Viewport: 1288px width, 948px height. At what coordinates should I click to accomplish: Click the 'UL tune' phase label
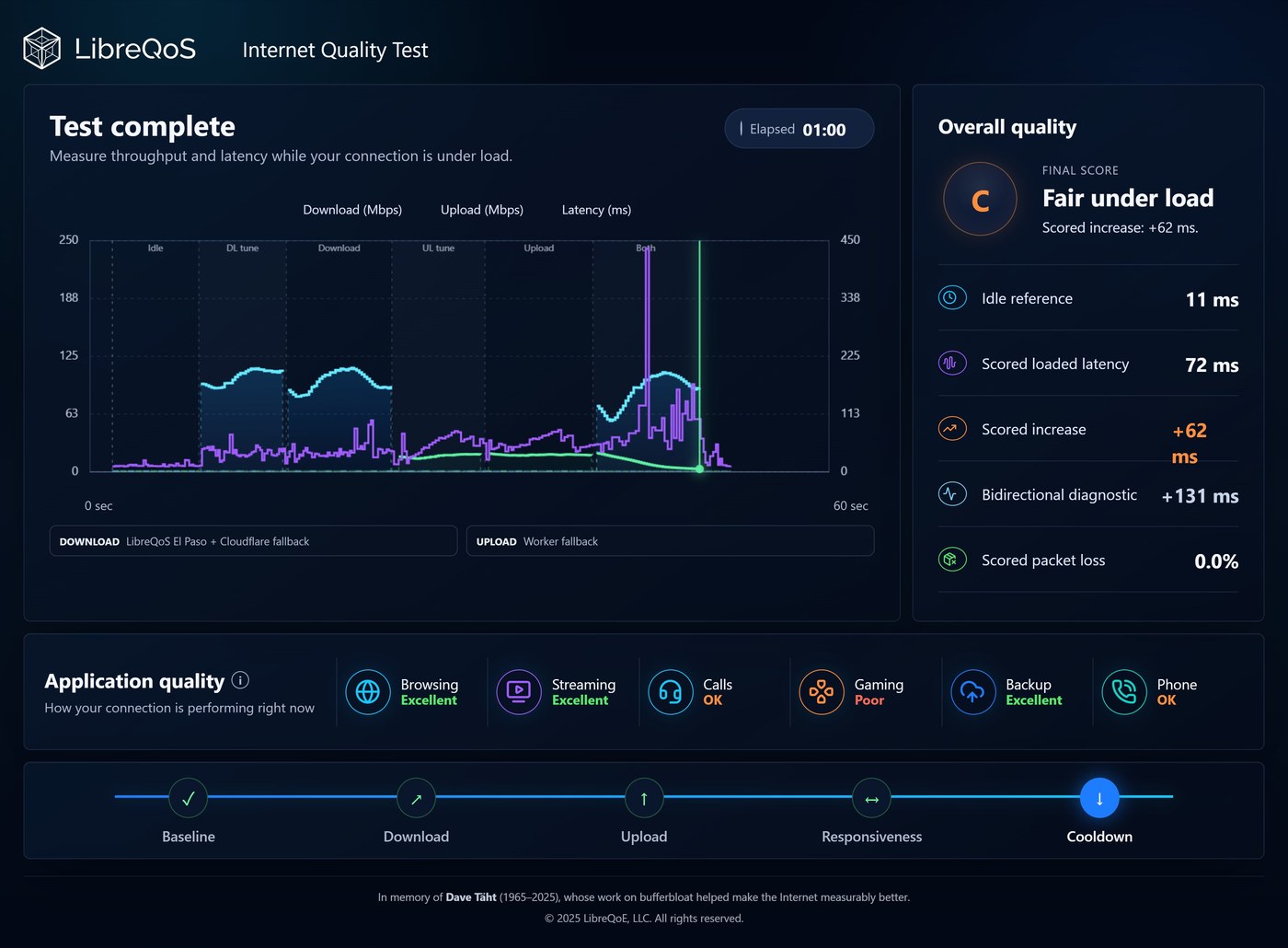438,249
